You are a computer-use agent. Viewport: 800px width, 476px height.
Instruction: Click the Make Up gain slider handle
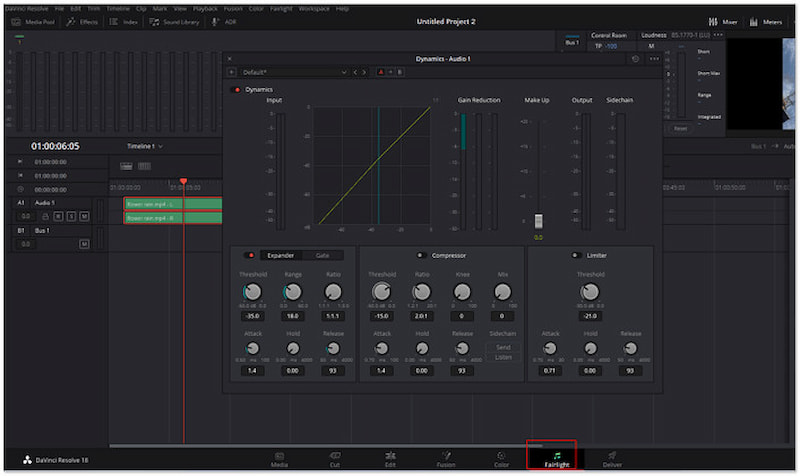(x=538, y=220)
